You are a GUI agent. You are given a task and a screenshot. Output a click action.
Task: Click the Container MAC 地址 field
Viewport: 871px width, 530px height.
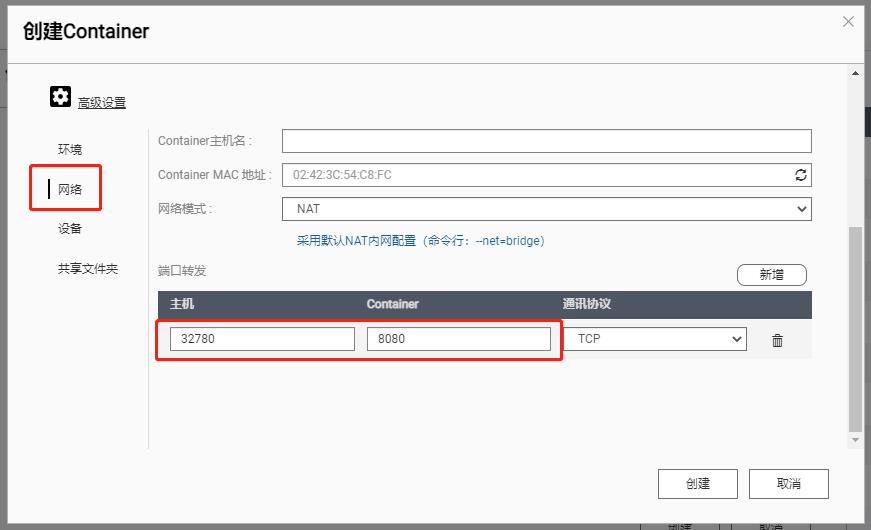click(x=547, y=175)
